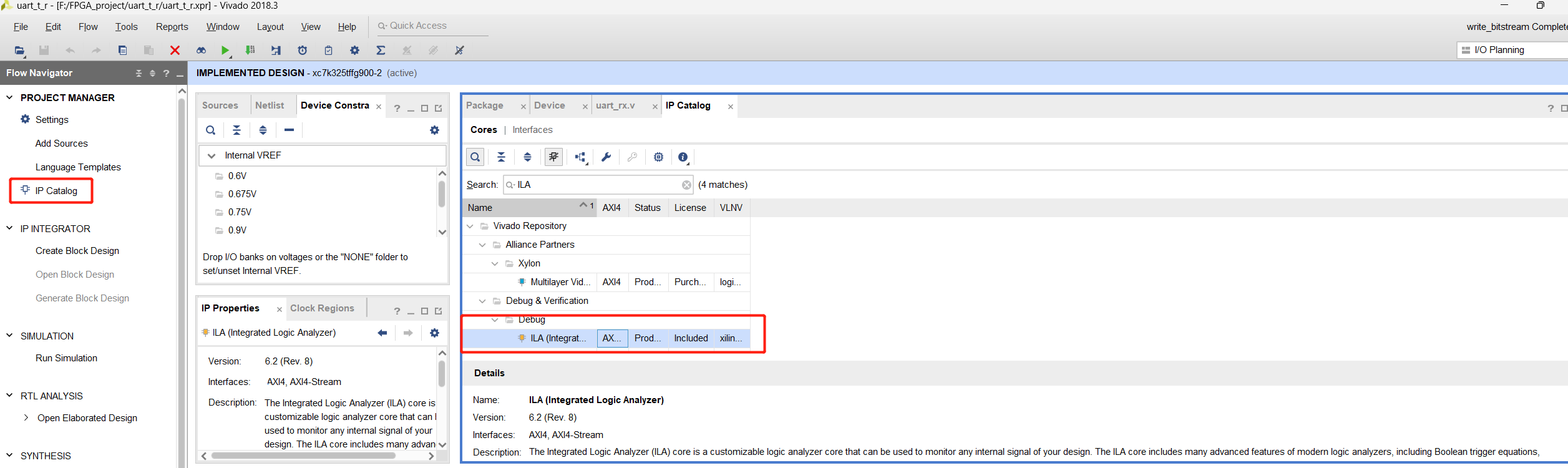
Task: Click Add Sources in Flow Navigator
Action: [61, 144]
